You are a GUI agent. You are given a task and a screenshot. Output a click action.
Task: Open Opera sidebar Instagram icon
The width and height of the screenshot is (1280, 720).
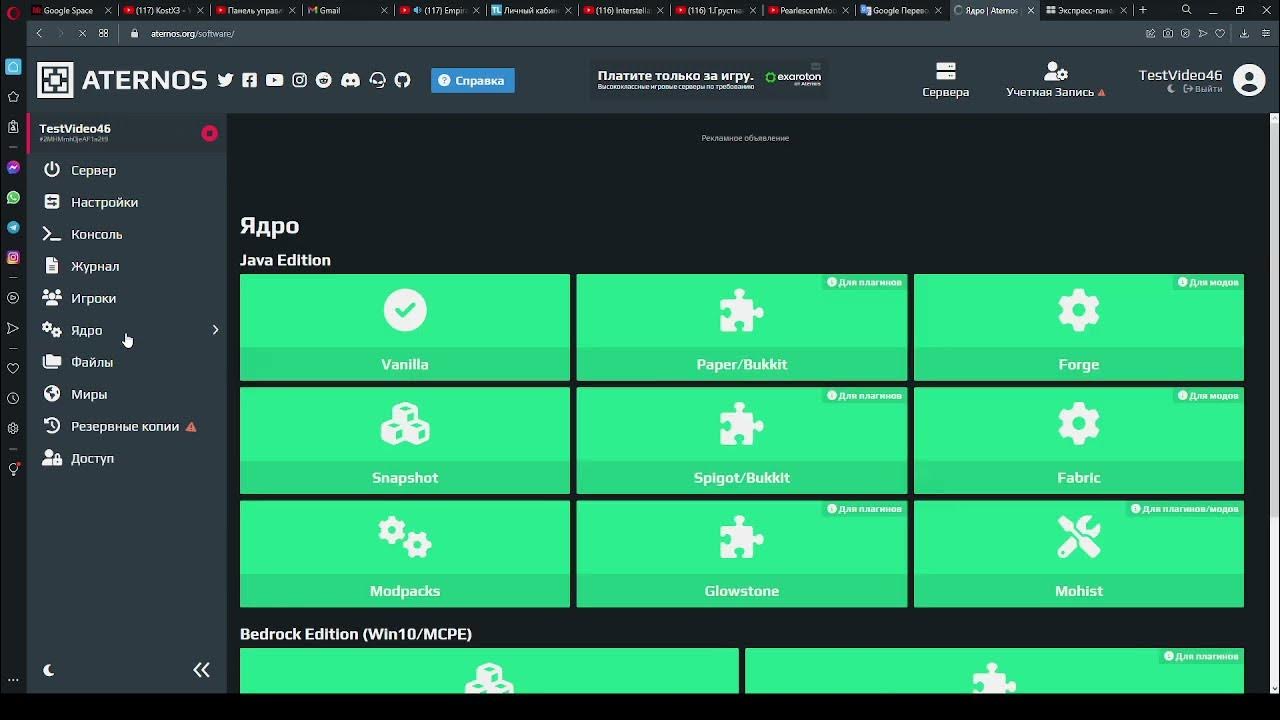pyautogui.click(x=13, y=257)
